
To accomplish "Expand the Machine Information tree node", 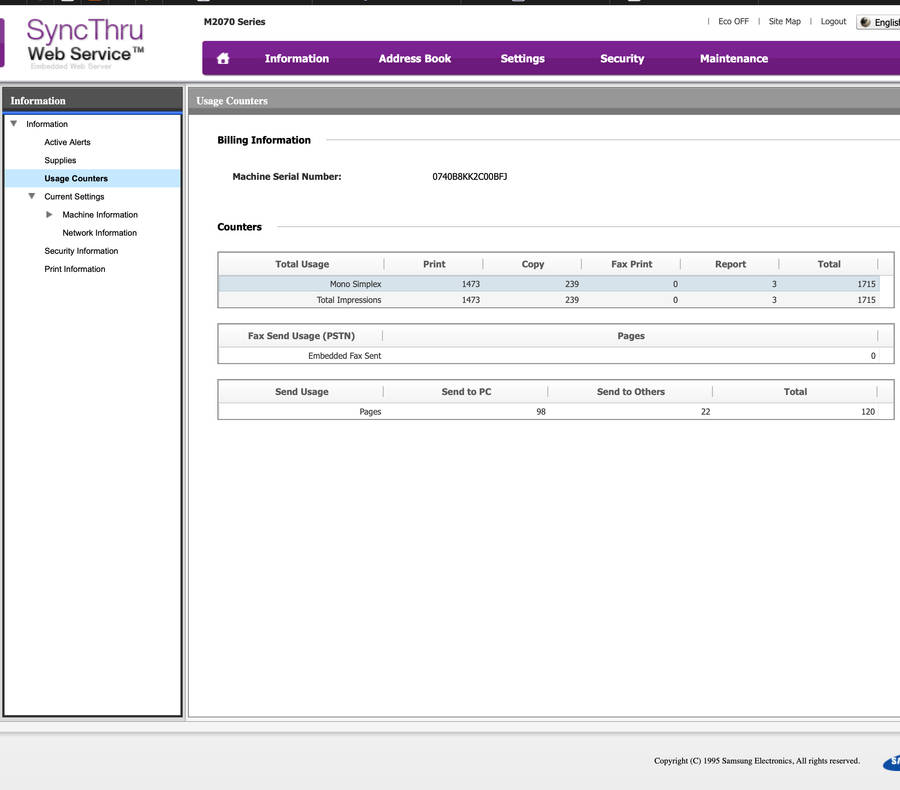I will [x=50, y=215].
